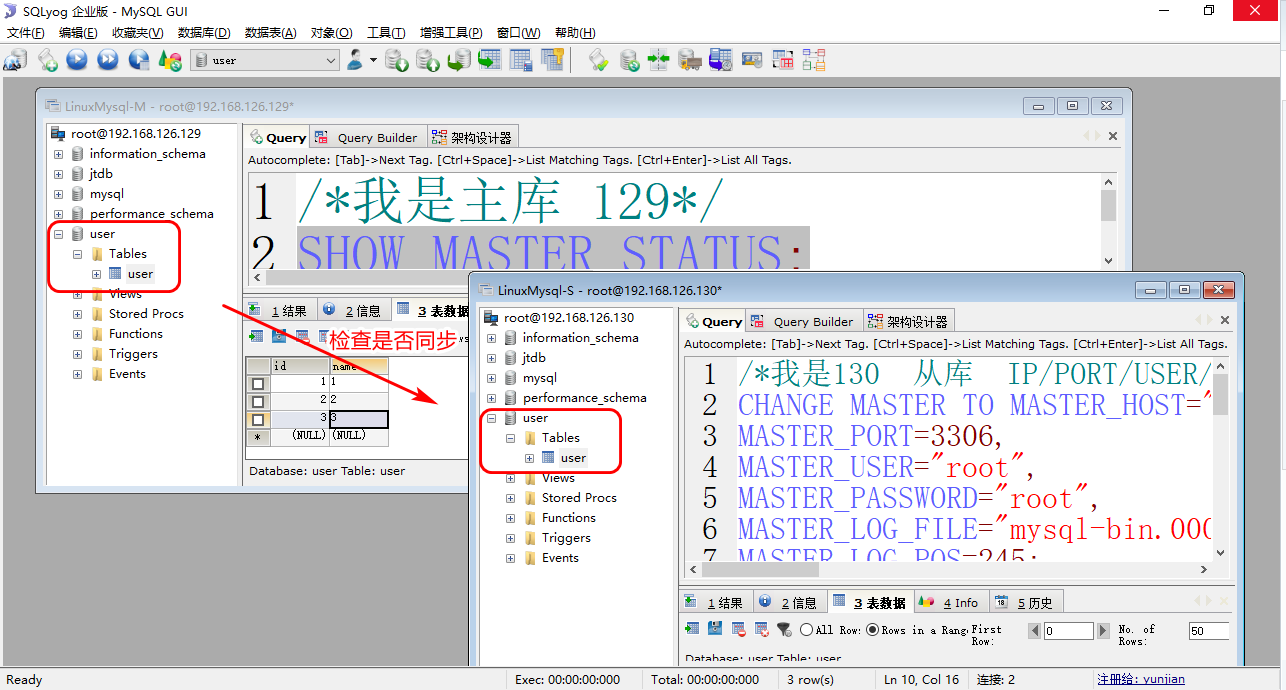Open a new query editor from toolbar

pos(47,60)
